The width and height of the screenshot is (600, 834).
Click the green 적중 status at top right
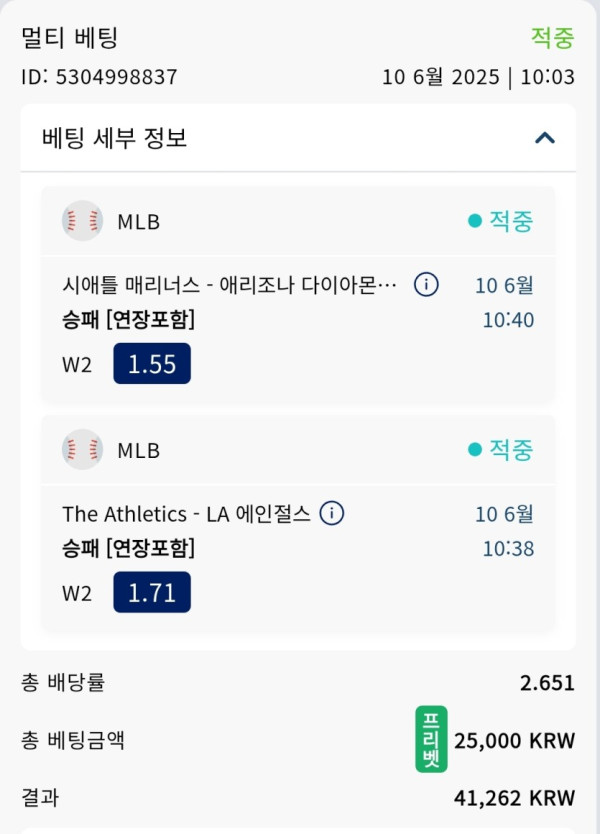553,38
